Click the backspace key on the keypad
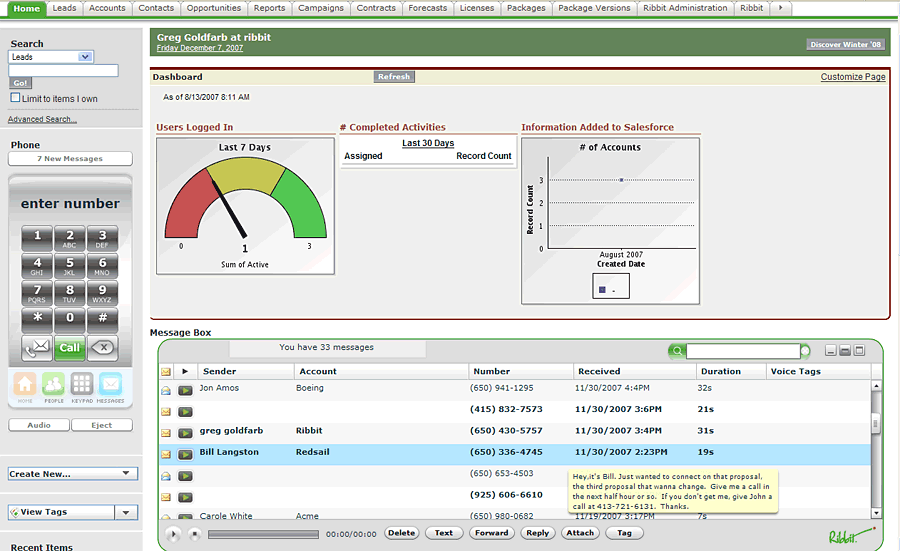 [103, 348]
